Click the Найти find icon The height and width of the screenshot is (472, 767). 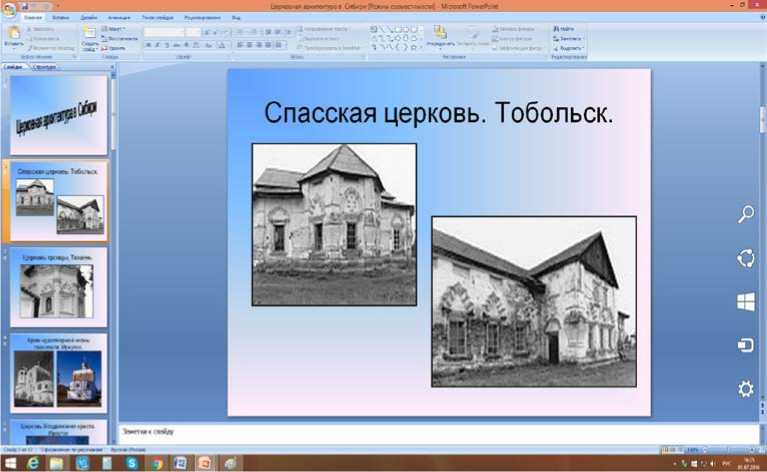point(568,30)
